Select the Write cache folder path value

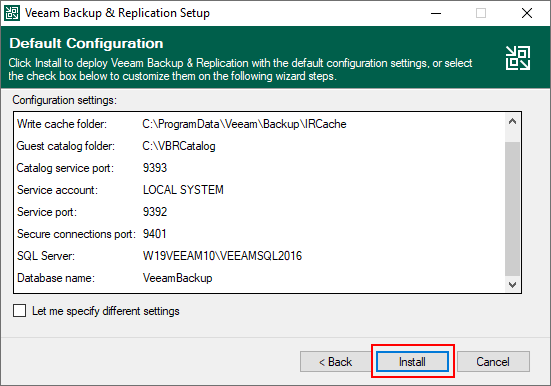(244, 124)
